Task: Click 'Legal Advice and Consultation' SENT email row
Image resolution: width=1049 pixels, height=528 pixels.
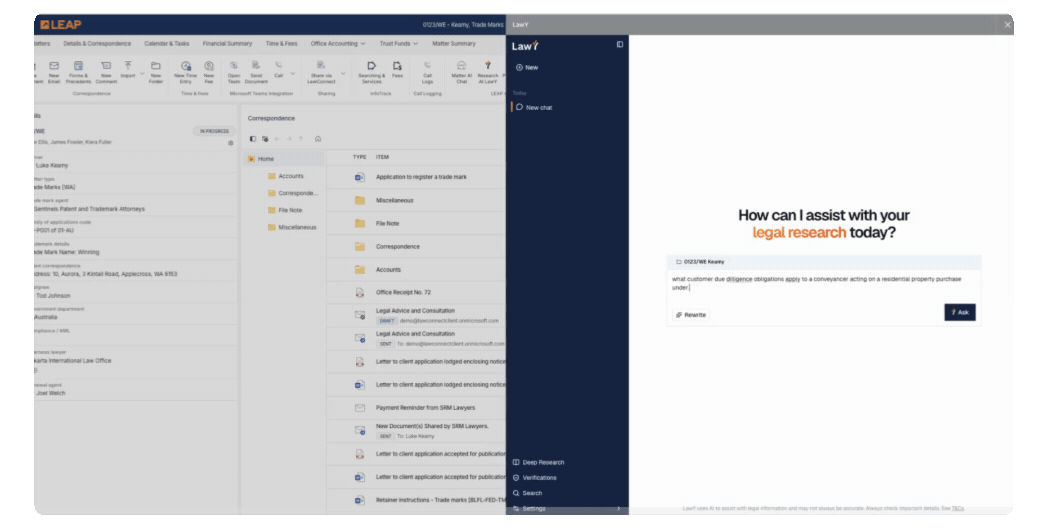Action: pyautogui.click(x=416, y=339)
